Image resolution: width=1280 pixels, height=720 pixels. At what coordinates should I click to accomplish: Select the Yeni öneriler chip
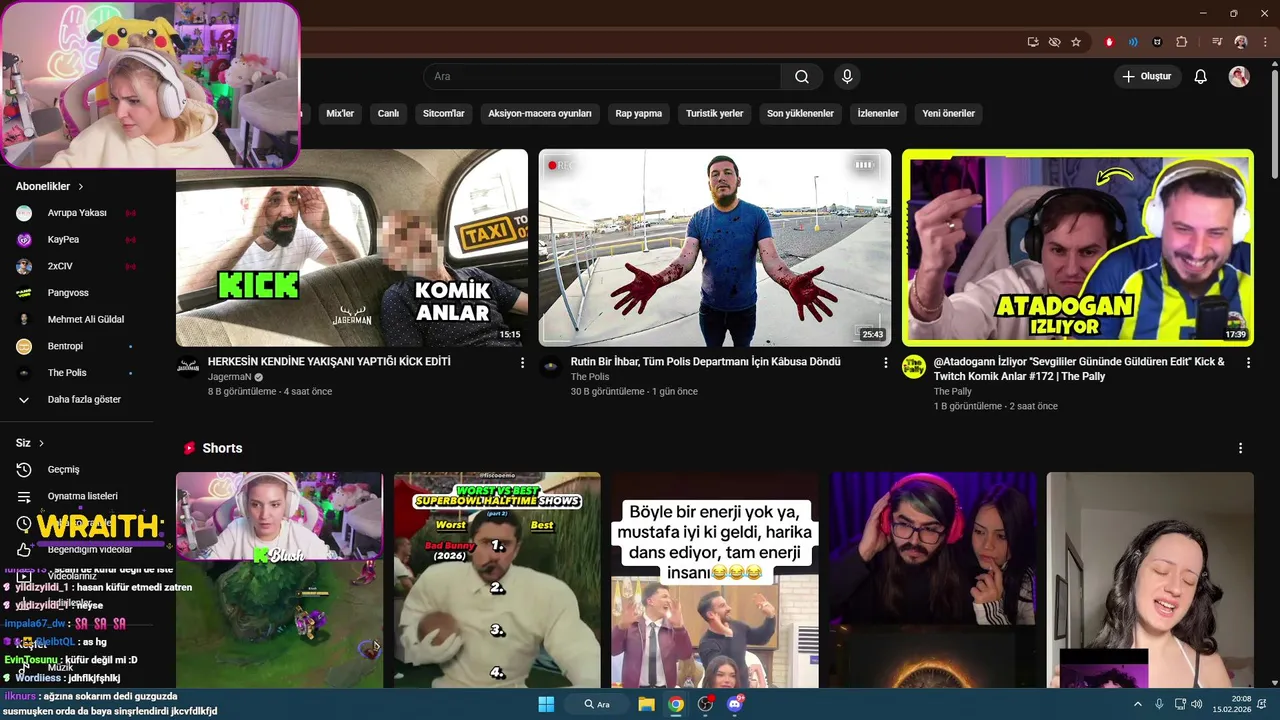[x=948, y=114]
